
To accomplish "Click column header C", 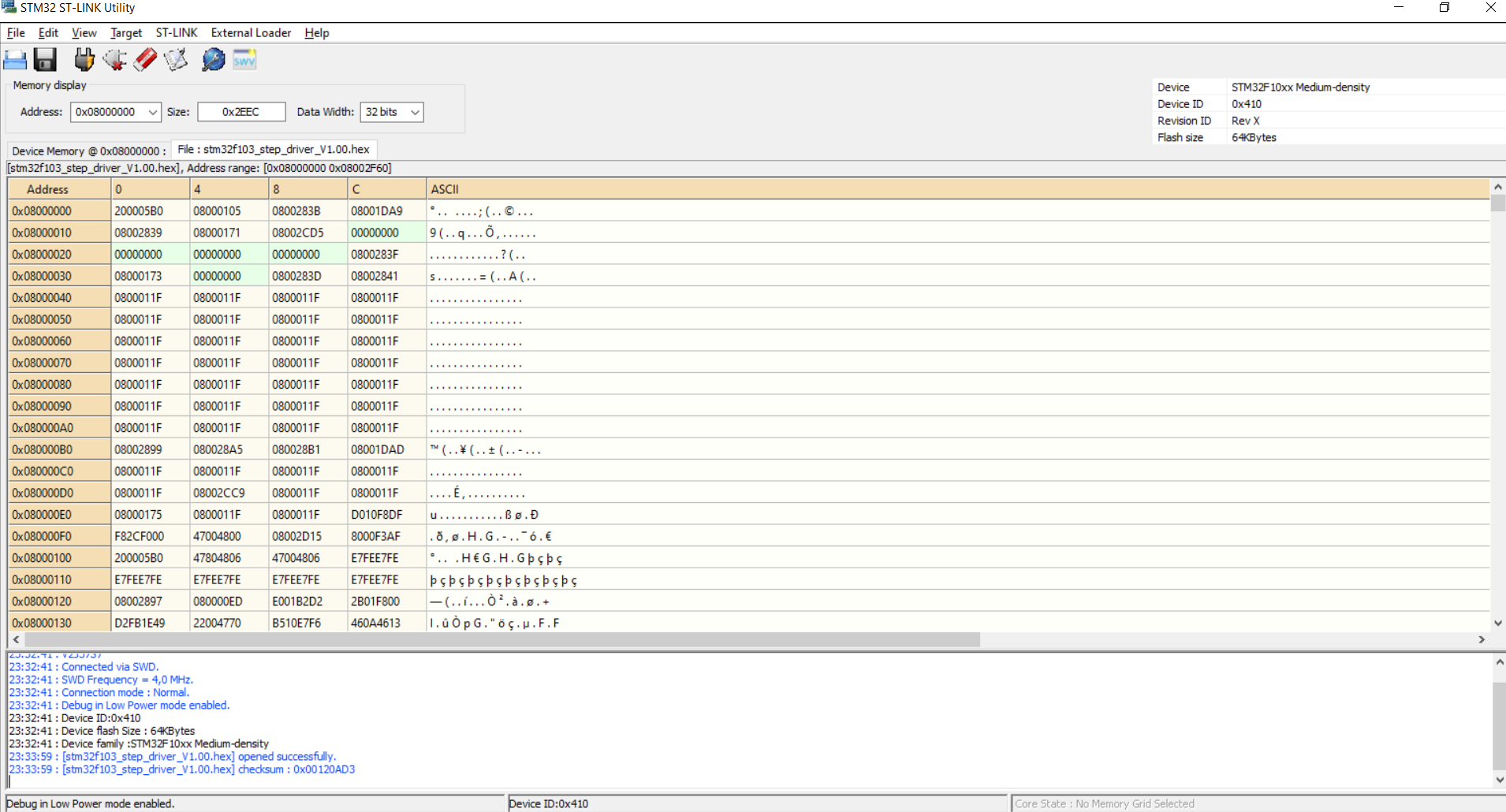I will point(387,189).
